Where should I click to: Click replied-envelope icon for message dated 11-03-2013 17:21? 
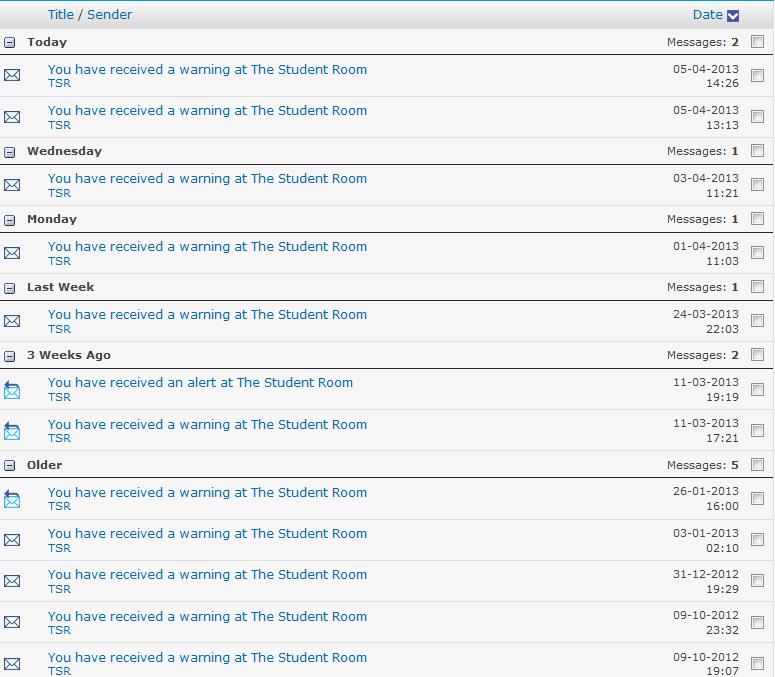pos(12,431)
